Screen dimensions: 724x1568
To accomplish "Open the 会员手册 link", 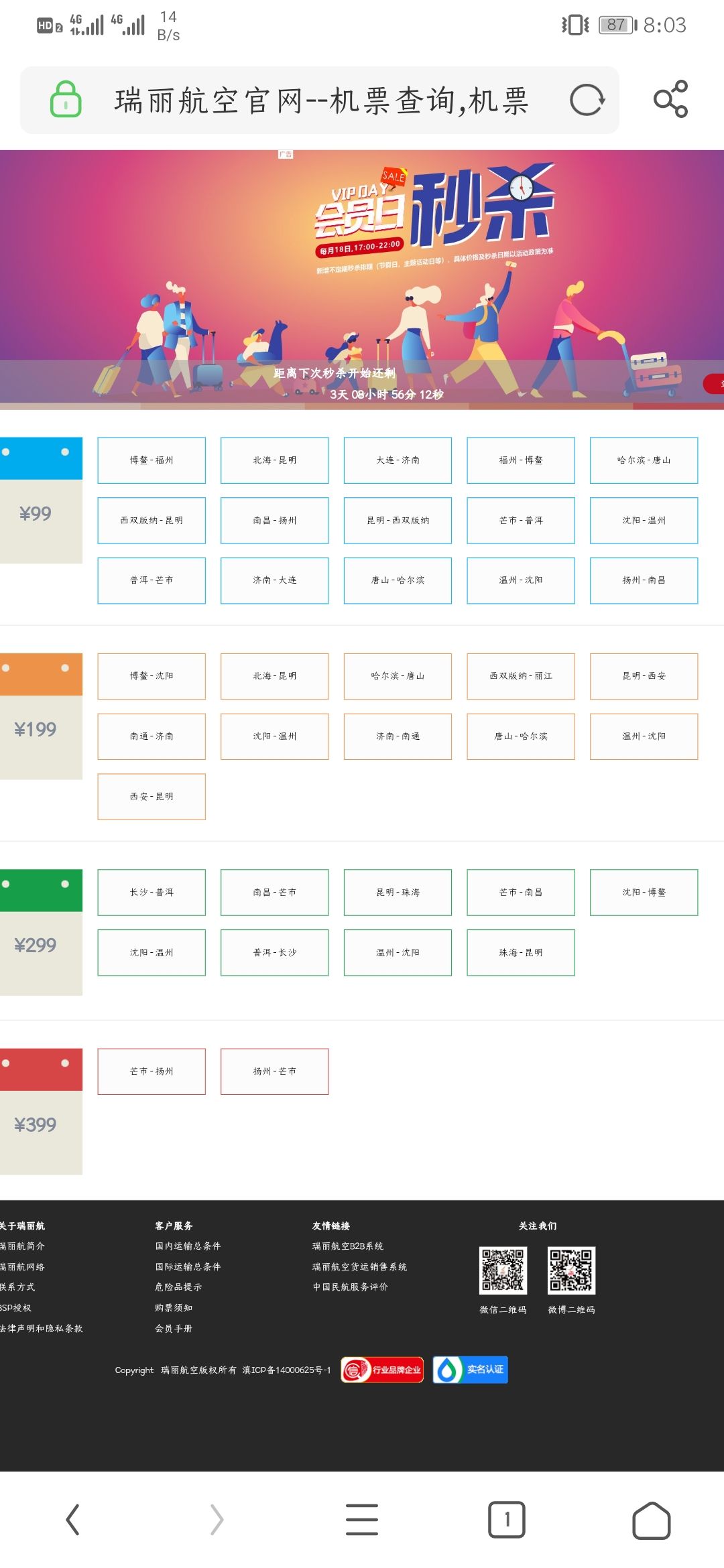I will (x=174, y=1328).
